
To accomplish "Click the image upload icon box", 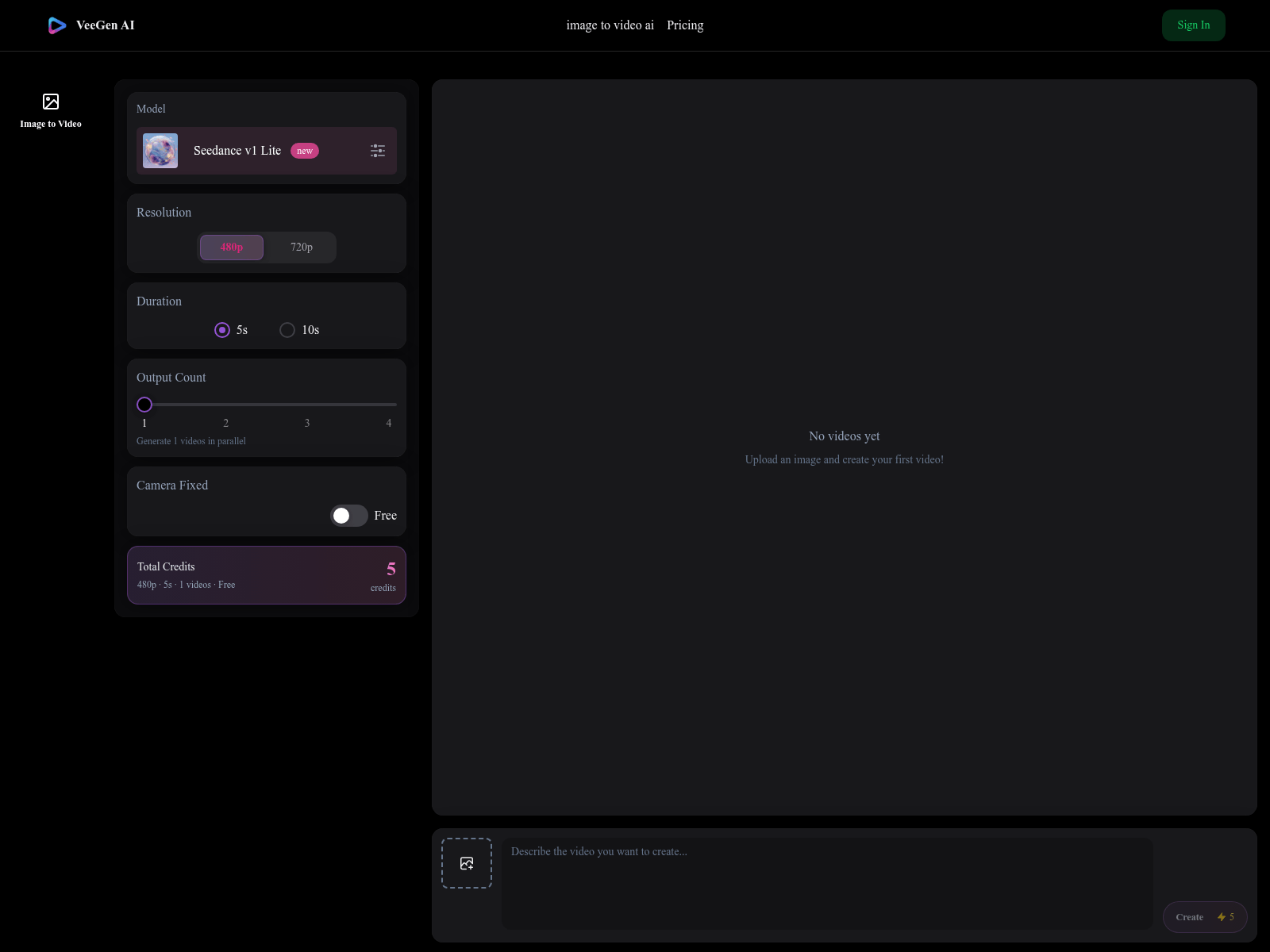I will [467, 863].
